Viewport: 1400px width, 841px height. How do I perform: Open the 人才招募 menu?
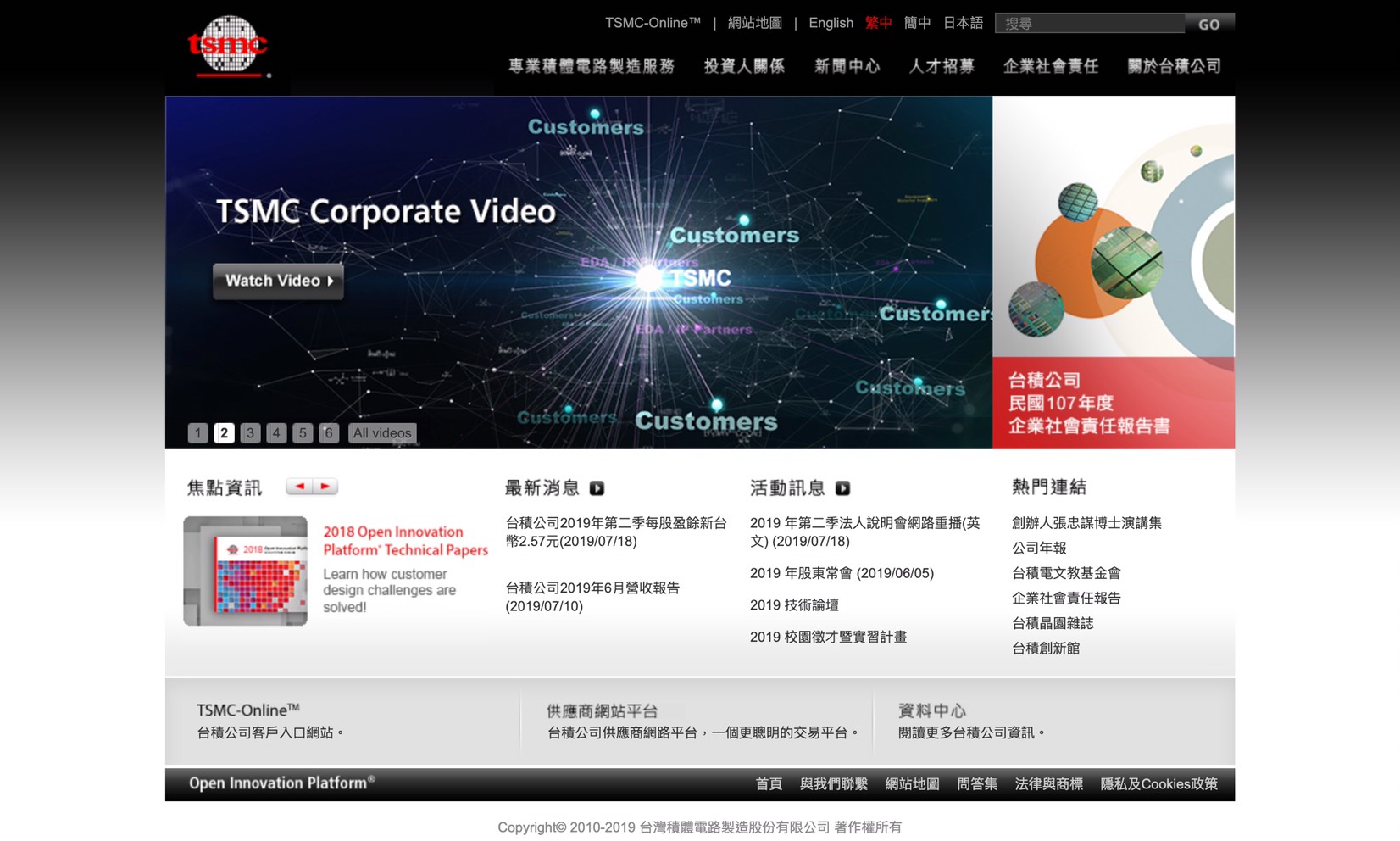942,66
